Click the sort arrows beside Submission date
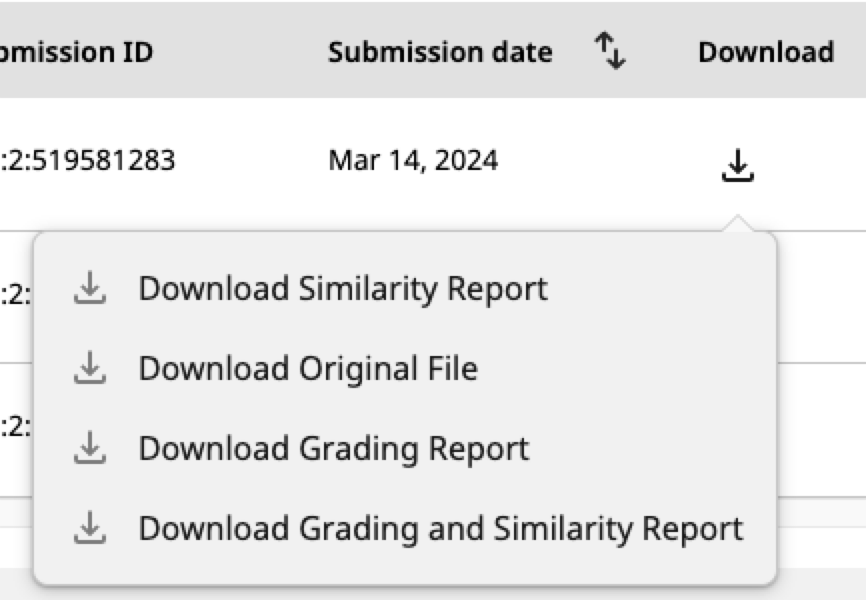 point(610,51)
